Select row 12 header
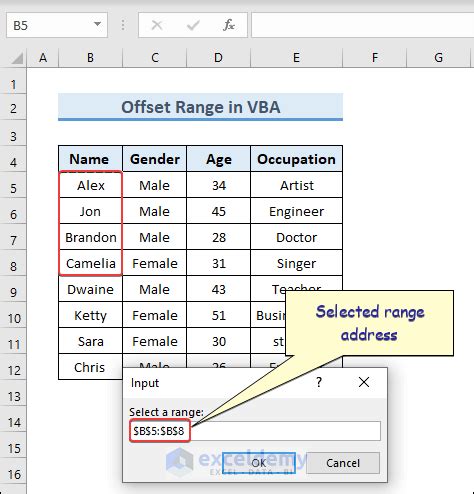Image resolution: width=474 pixels, height=494 pixels. point(13,367)
